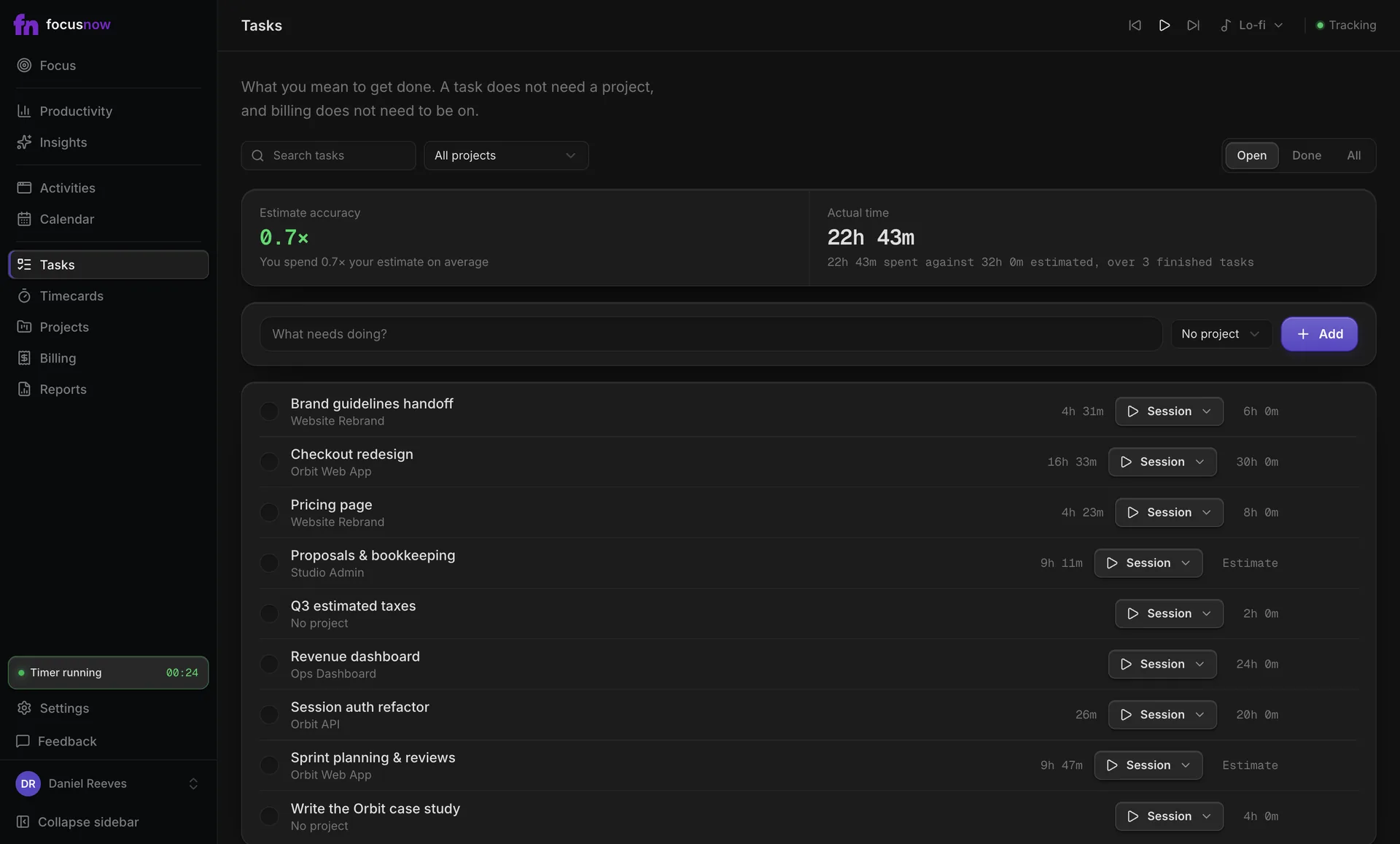Open the Lo-fi music dropdown
Viewport: 1400px width, 844px height.
point(1252,26)
